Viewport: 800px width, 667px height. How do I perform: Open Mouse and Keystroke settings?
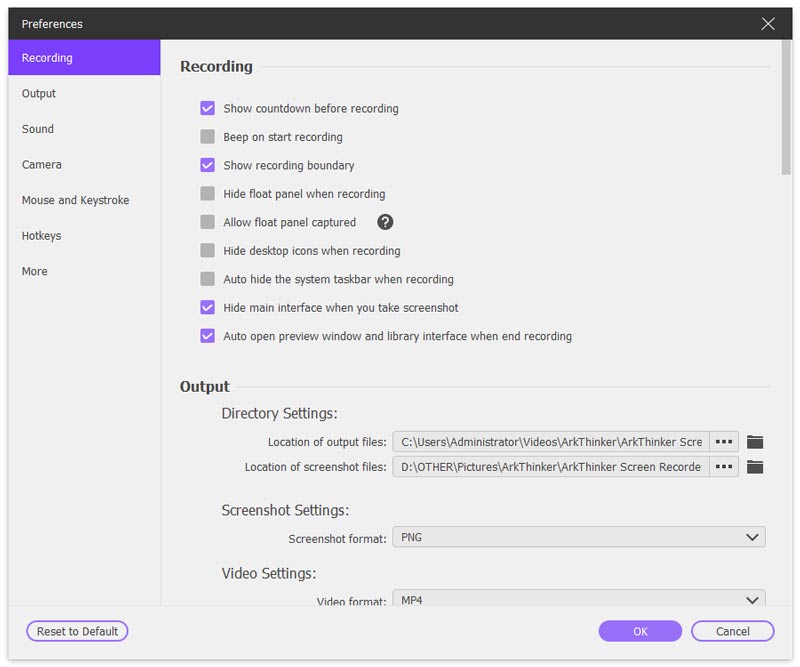click(84, 200)
